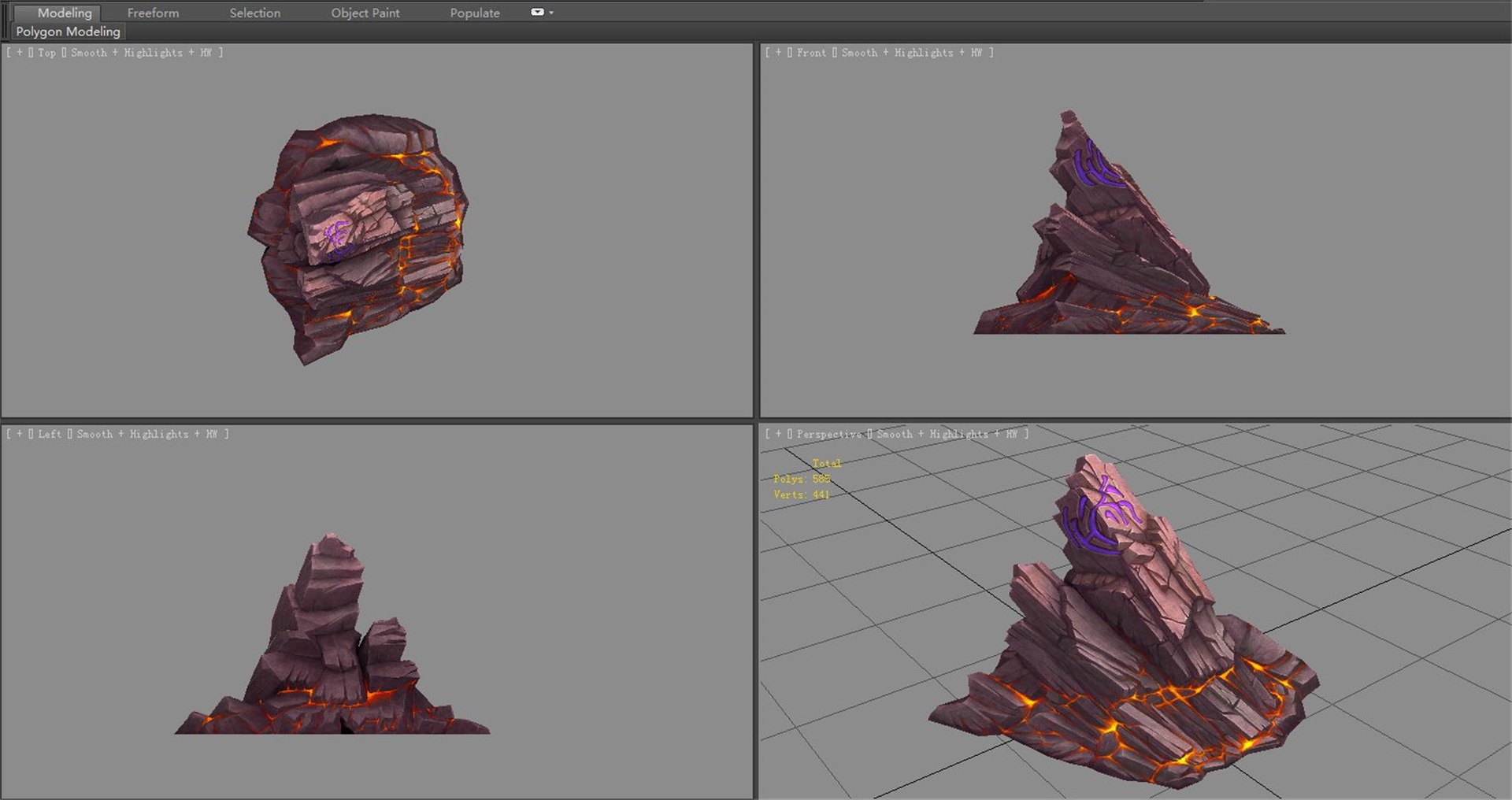Open the Front viewport plus menu
The width and height of the screenshot is (1512, 800).
tap(779, 53)
